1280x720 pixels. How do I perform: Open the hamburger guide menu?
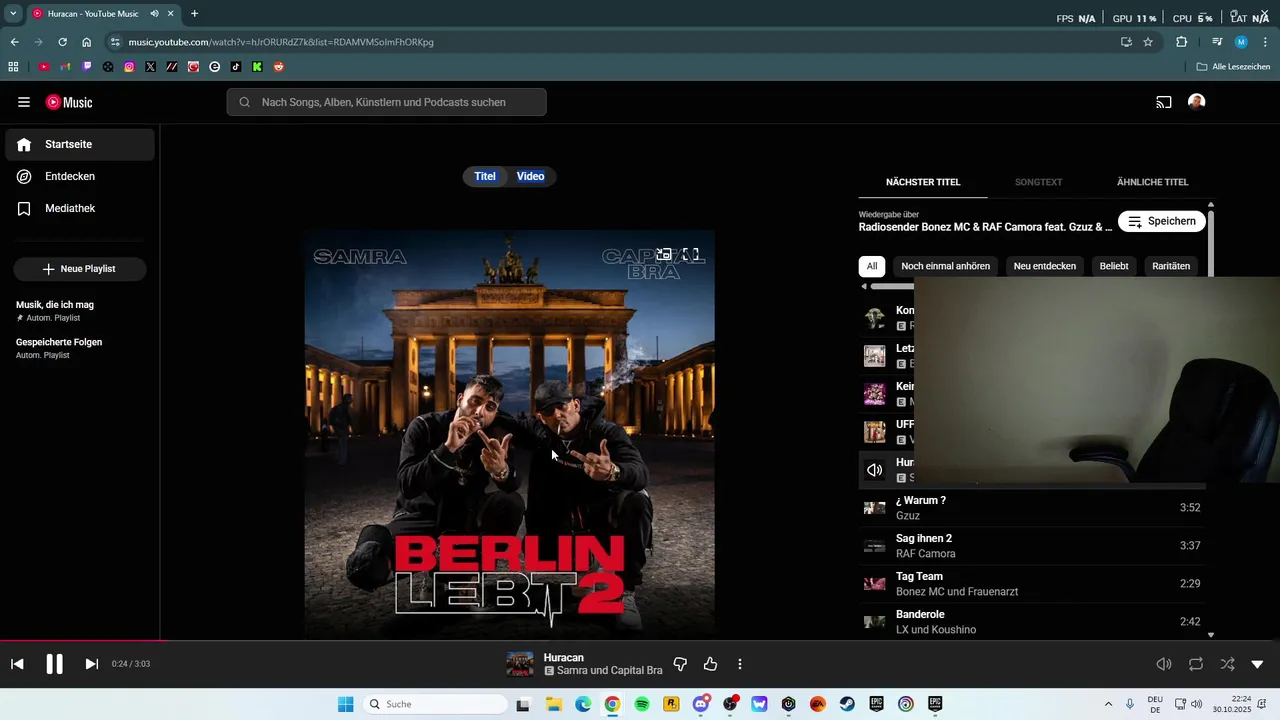point(24,102)
